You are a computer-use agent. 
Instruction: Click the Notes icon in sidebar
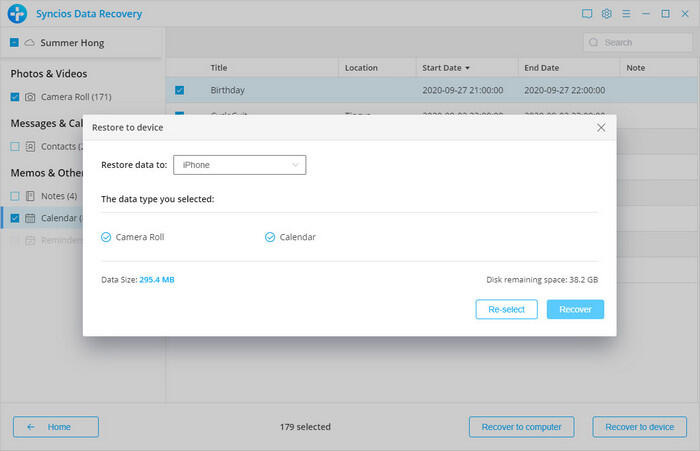pyautogui.click(x=30, y=195)
